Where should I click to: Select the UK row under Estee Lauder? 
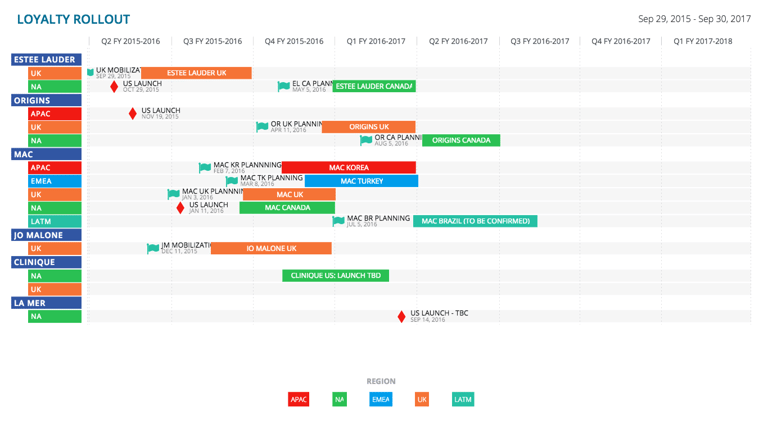(55, 73)
